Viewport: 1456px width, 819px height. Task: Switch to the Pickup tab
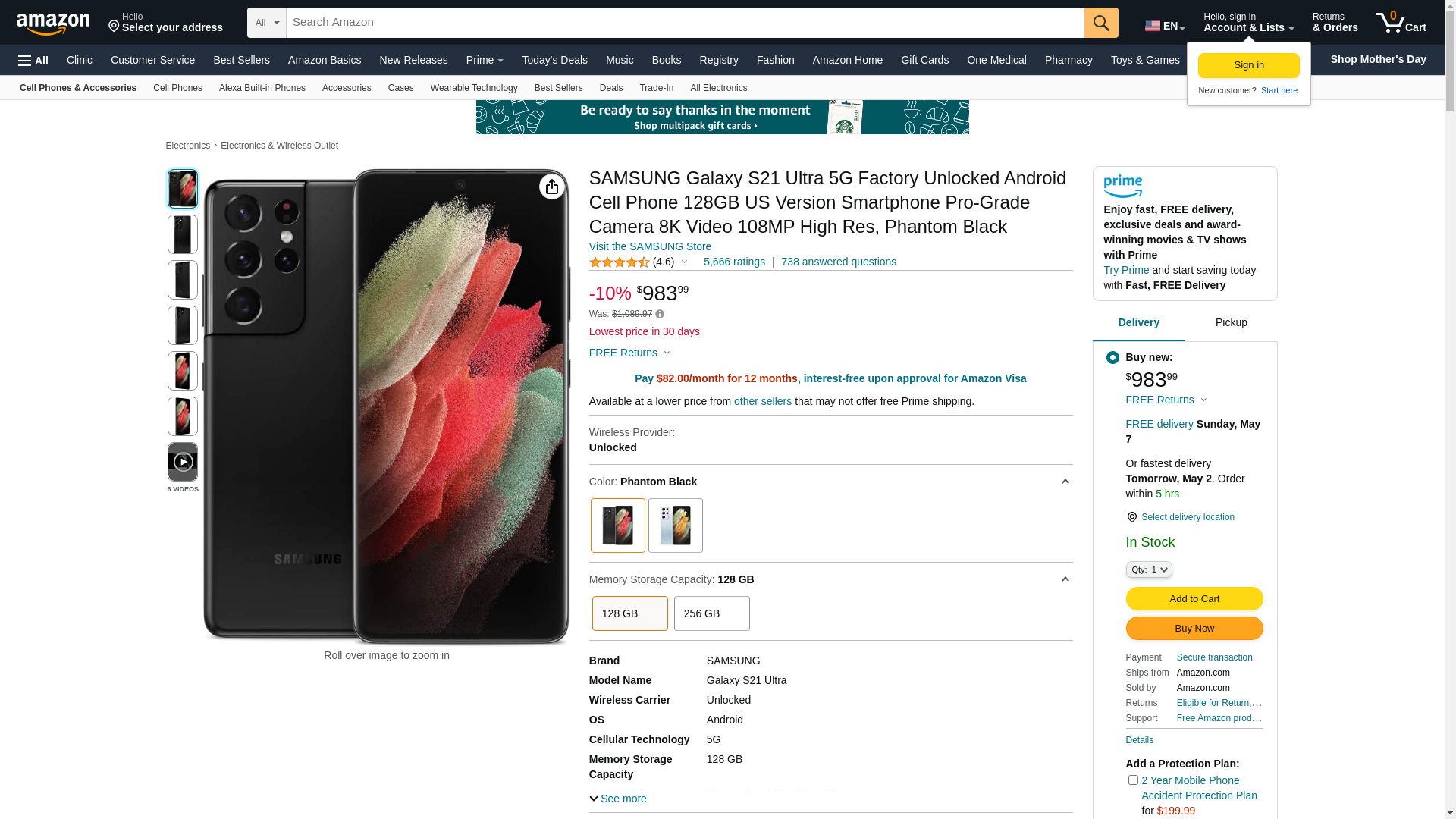[x=1231, y=322]
